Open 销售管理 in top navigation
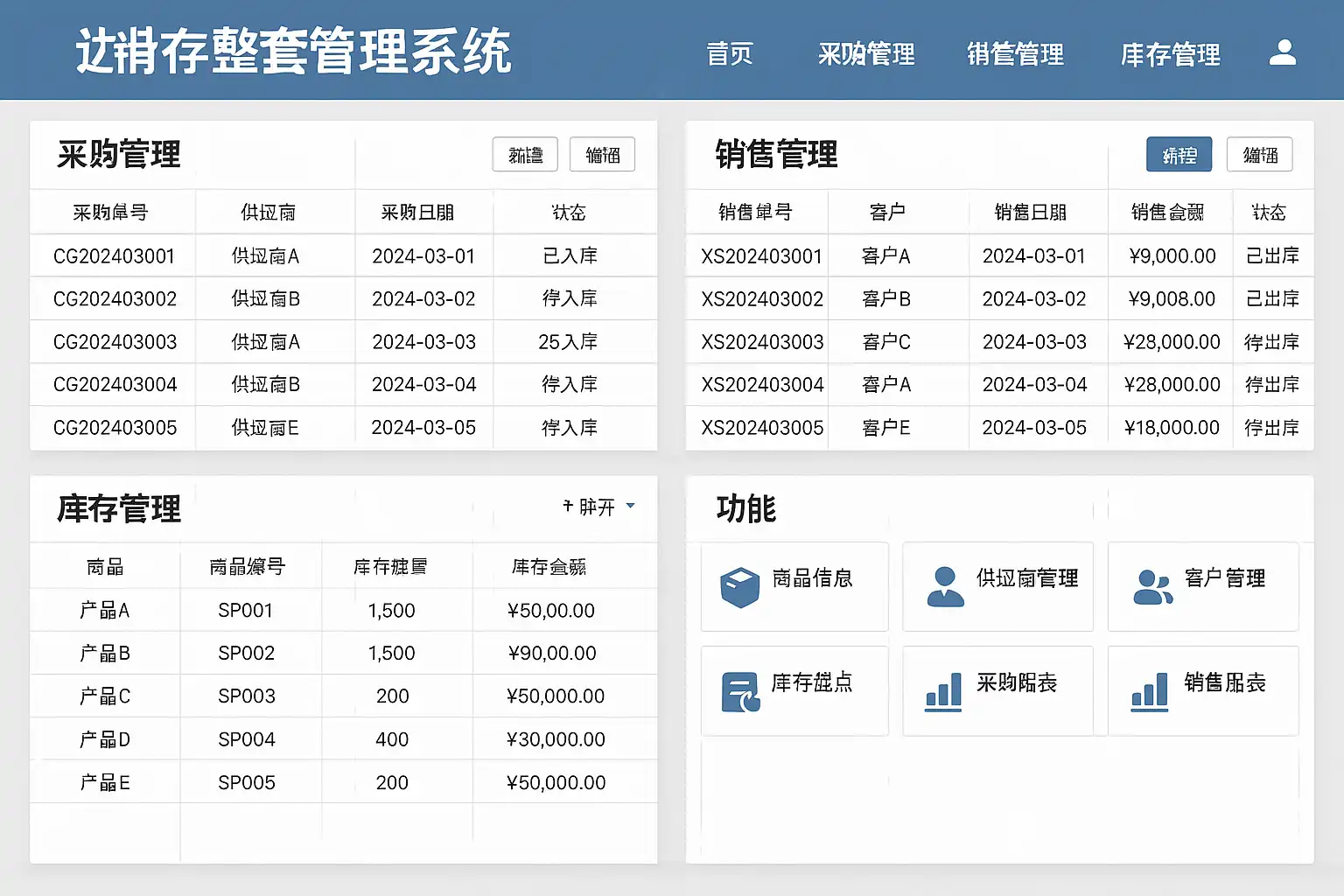 click(x=1015, y=54)
